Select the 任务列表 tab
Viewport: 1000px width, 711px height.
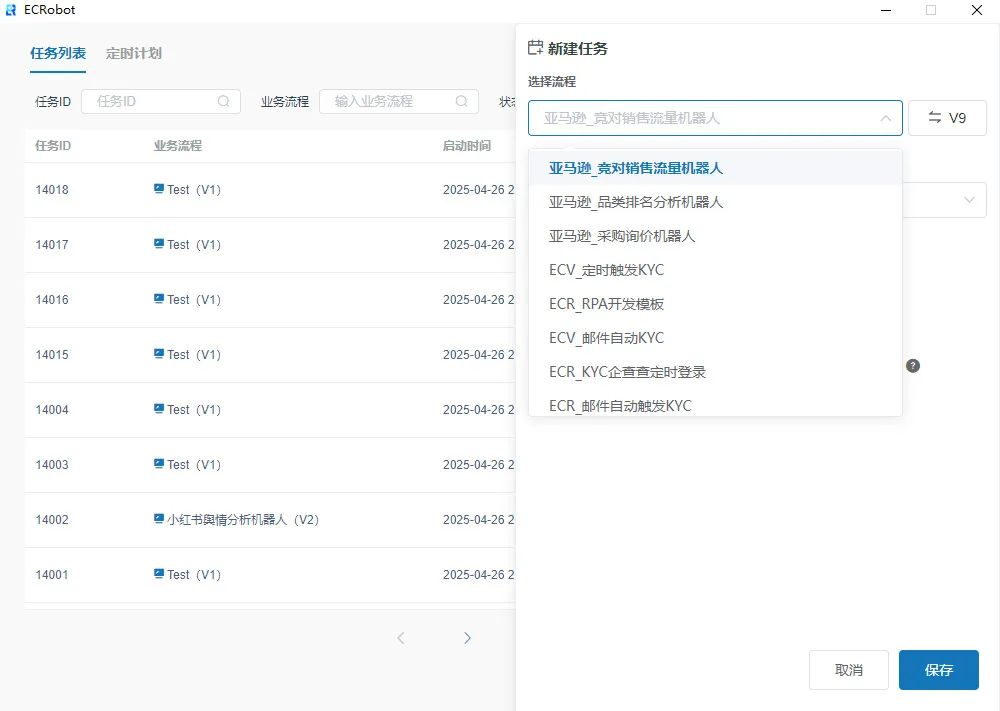(58, 53)
